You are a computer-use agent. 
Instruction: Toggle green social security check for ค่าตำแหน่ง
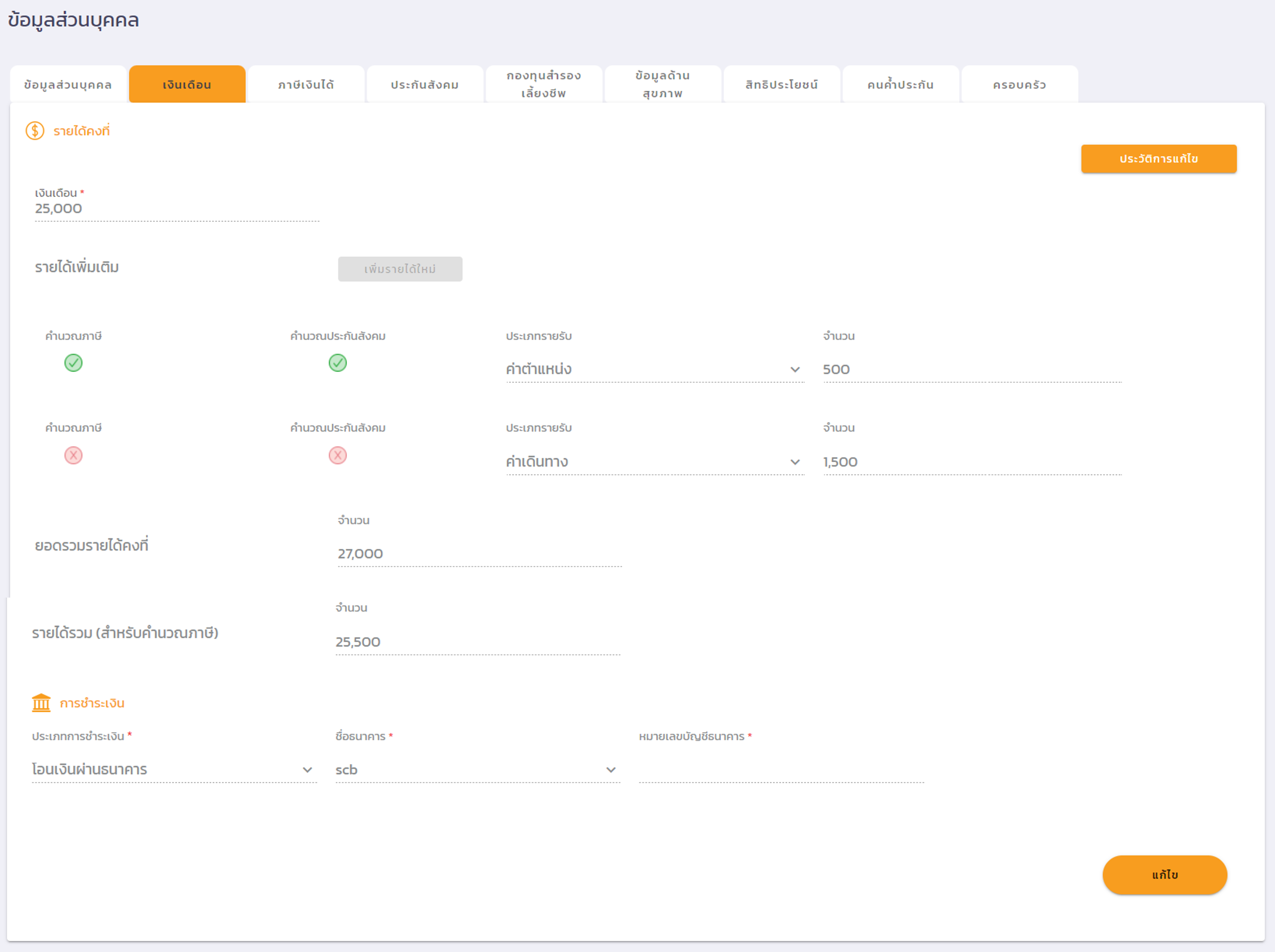click(338, 363)
